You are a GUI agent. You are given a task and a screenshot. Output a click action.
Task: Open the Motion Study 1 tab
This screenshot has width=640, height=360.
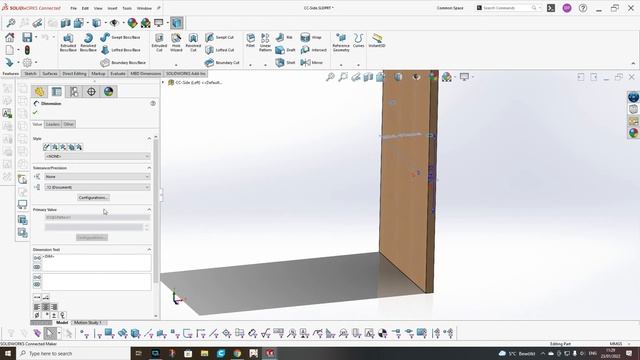click(x=88, y=322)
